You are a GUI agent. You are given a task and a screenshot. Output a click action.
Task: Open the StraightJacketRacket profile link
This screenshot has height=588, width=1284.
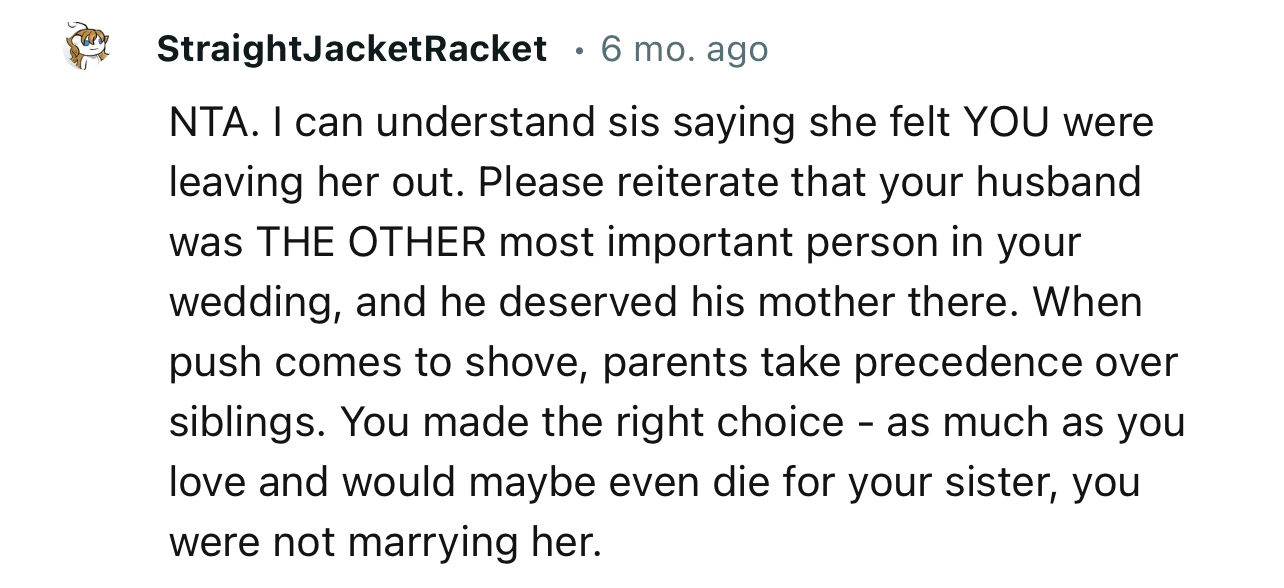tap(352, 49)
